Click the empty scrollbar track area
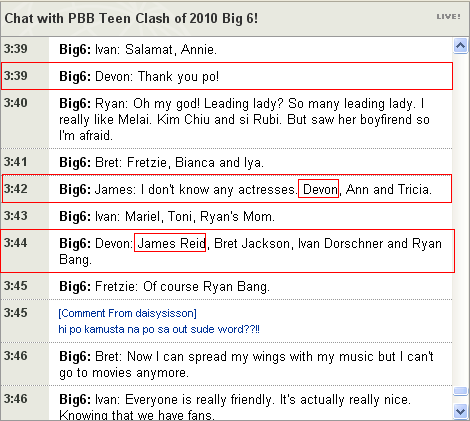470x421 pixels. [461, 220]
